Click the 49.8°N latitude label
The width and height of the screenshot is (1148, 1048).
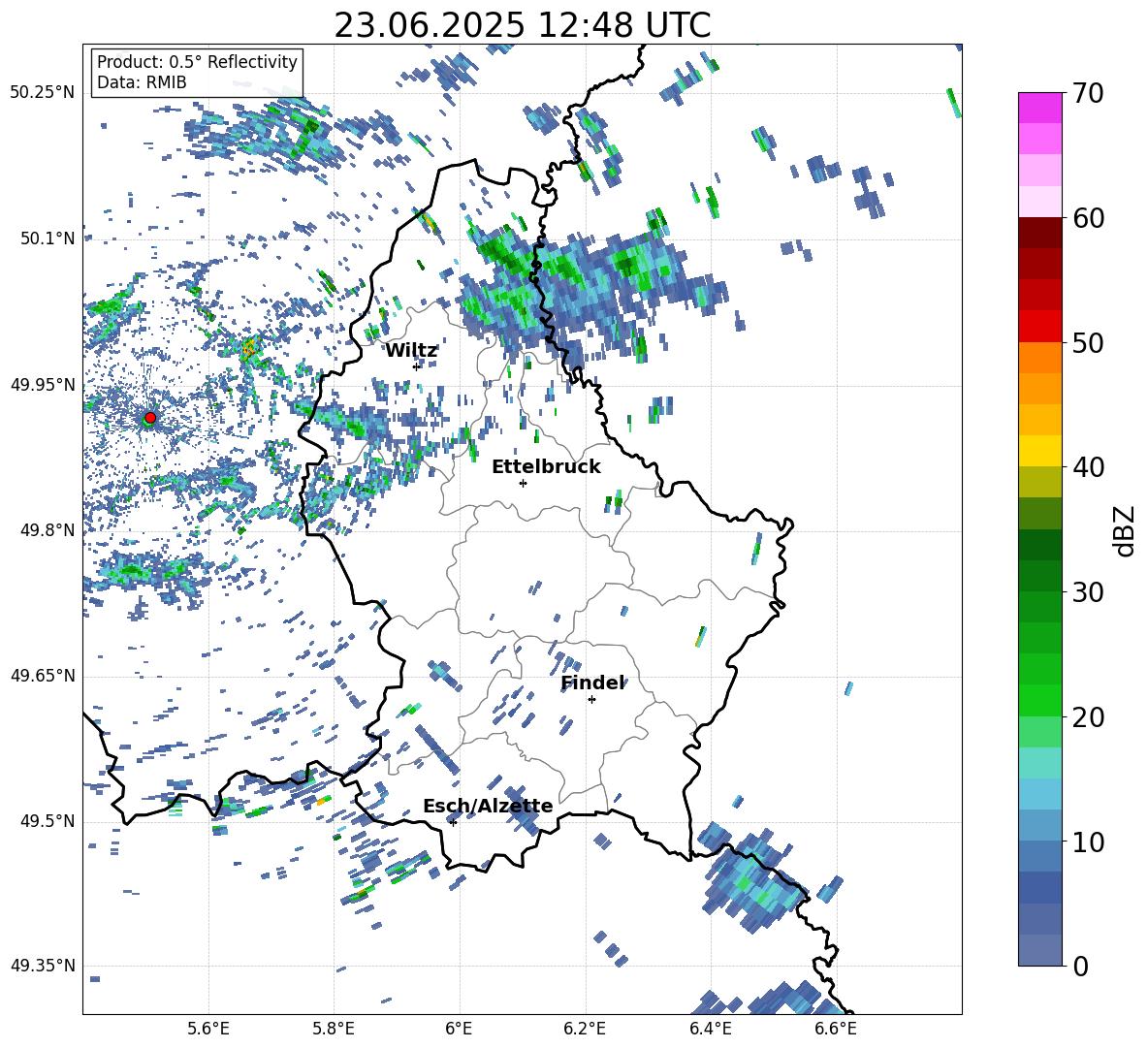point(48,530)
